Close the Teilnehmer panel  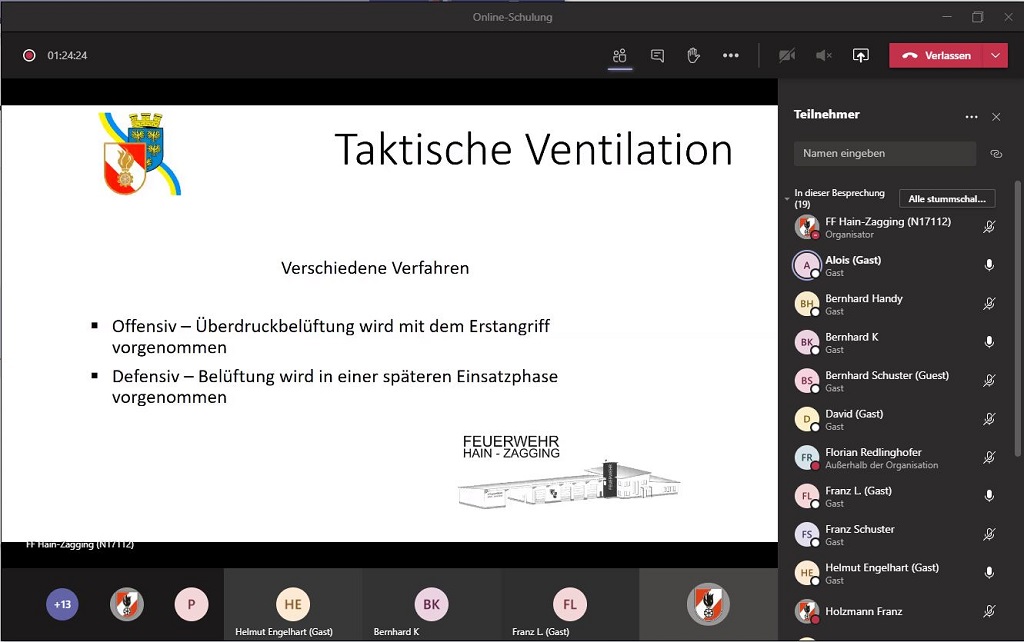pos(996,117)
